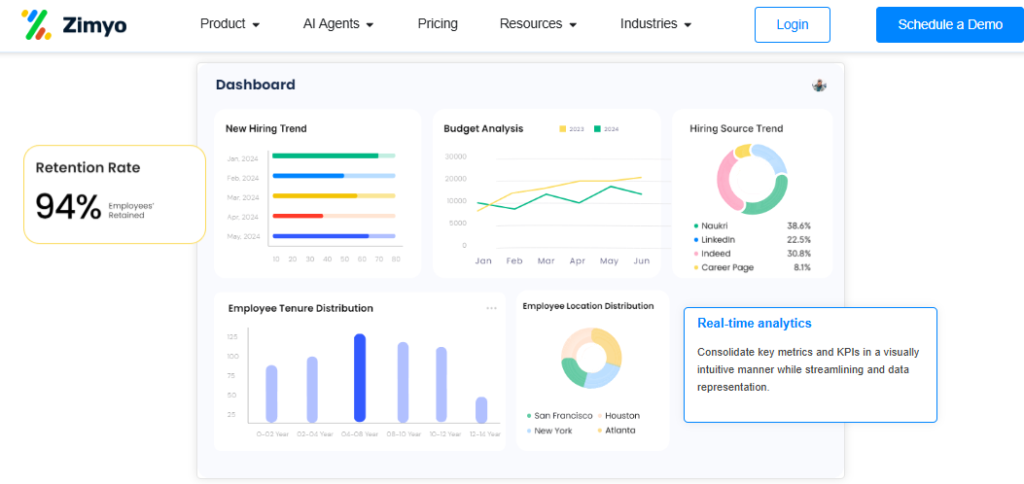Select the Jan, 2024 hiring bar

[x=334, y=155]
